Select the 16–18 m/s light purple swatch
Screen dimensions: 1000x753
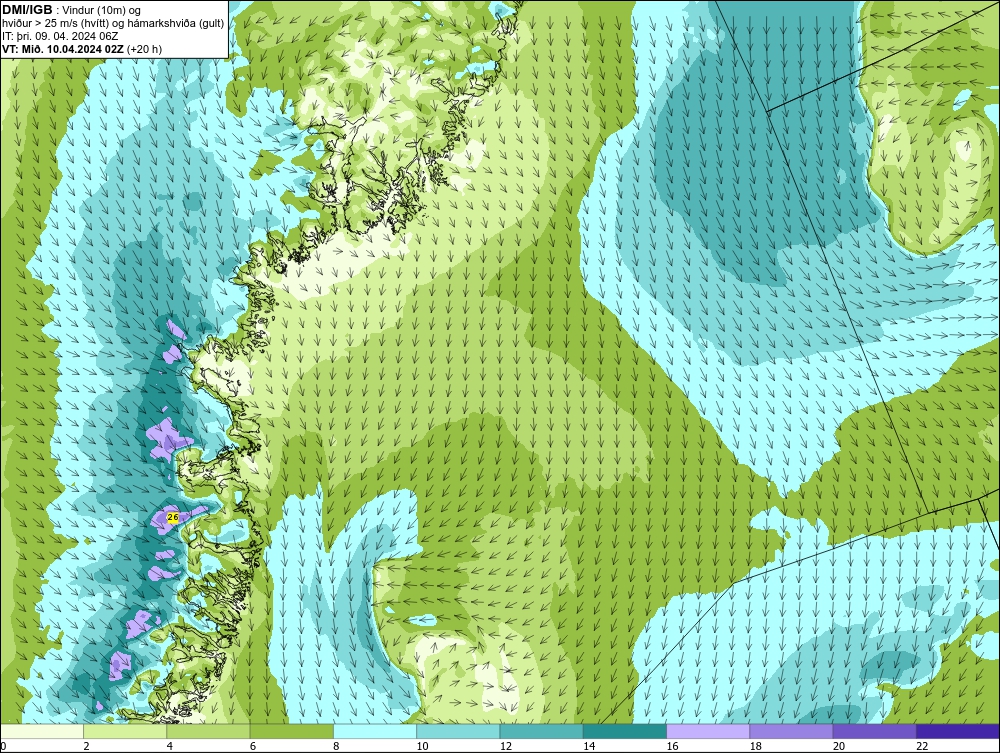(708, 731)
